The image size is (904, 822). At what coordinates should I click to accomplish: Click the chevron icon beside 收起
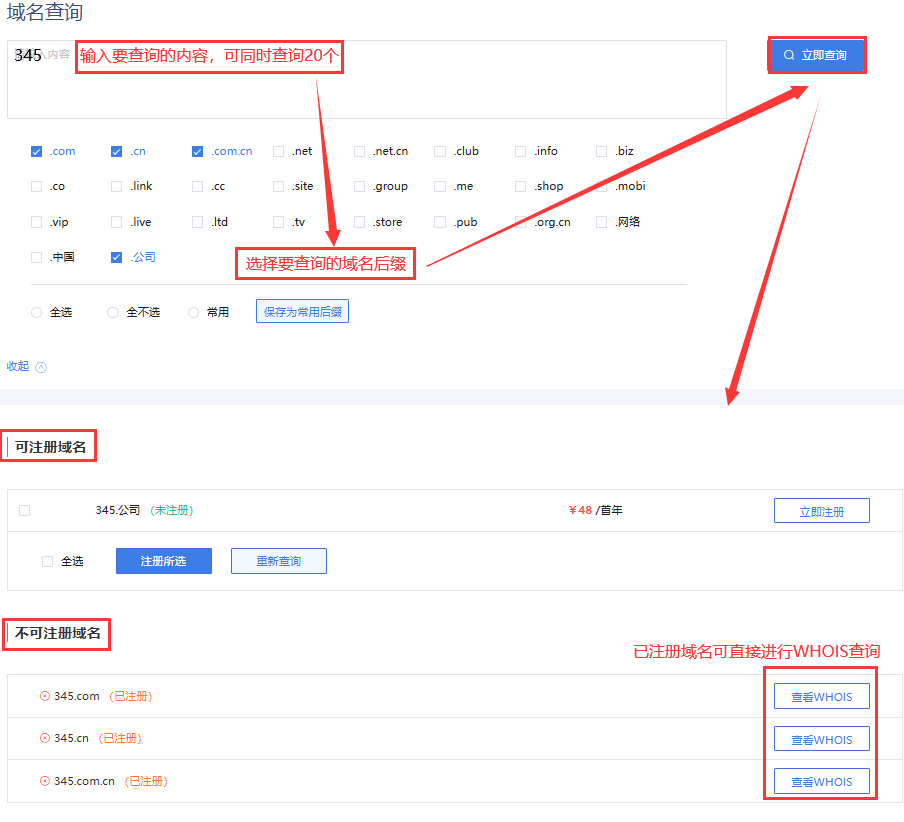41,367
